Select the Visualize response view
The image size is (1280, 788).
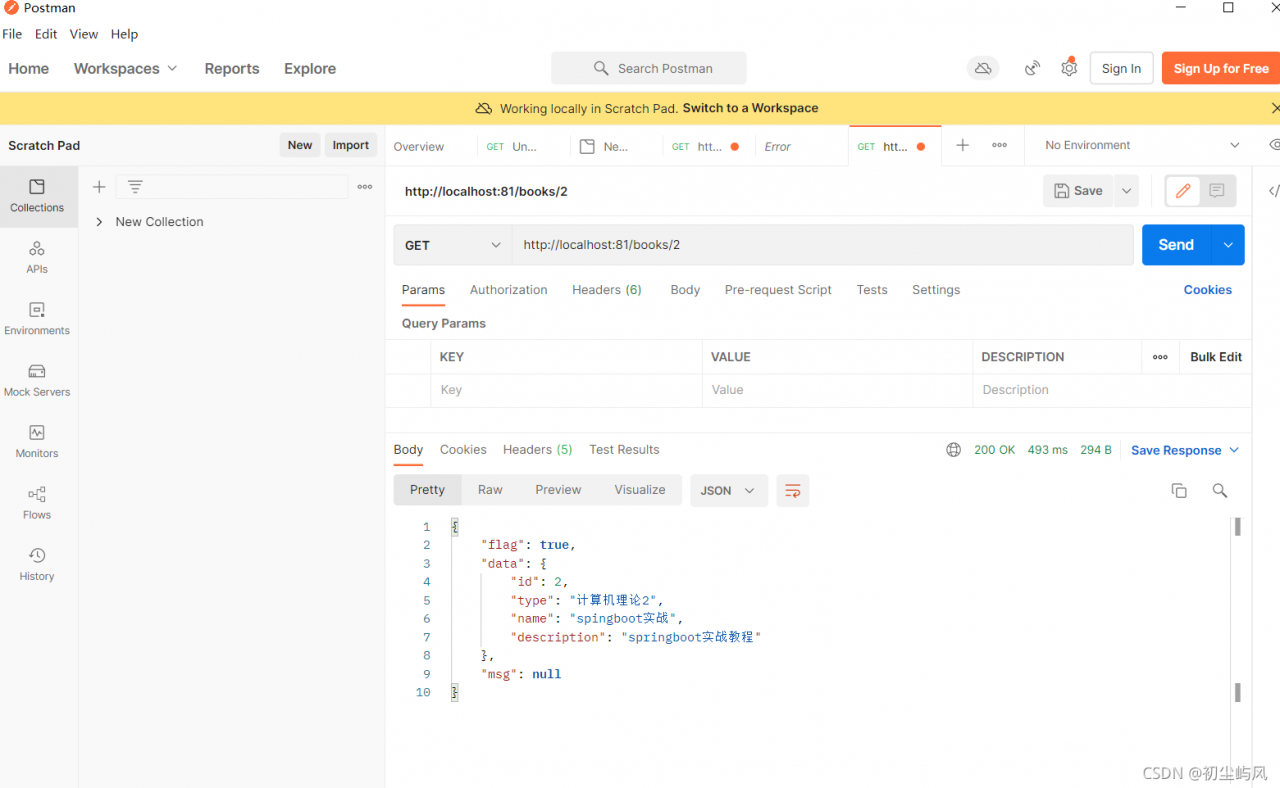click(x=640, y=490)
